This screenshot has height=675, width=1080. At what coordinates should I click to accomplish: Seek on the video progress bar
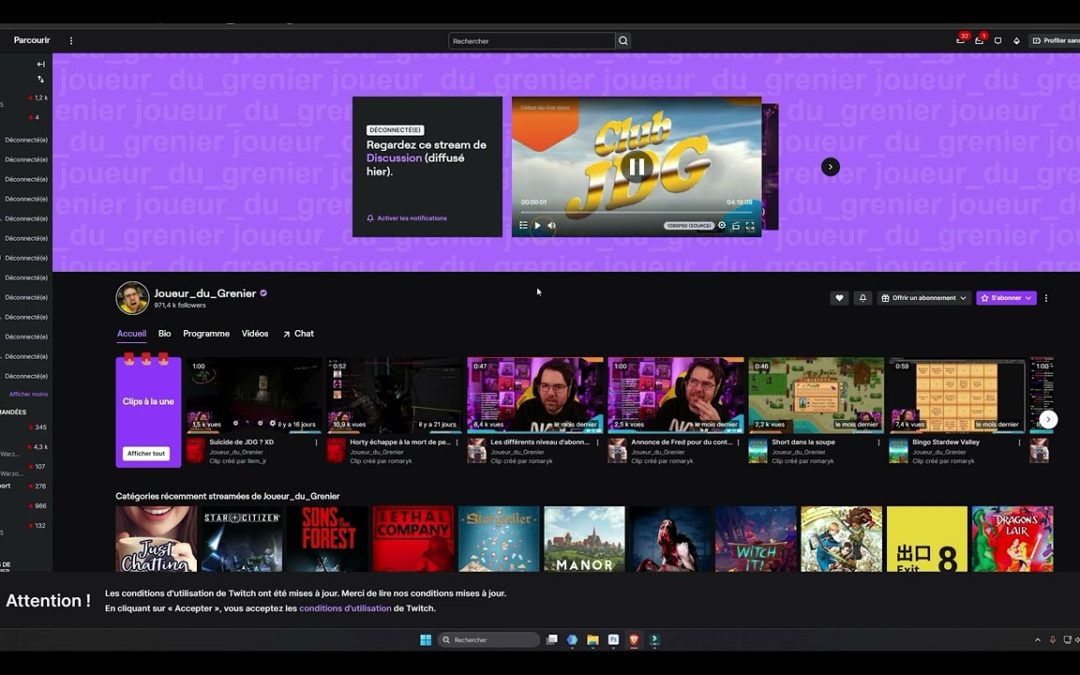click(636, 212)
